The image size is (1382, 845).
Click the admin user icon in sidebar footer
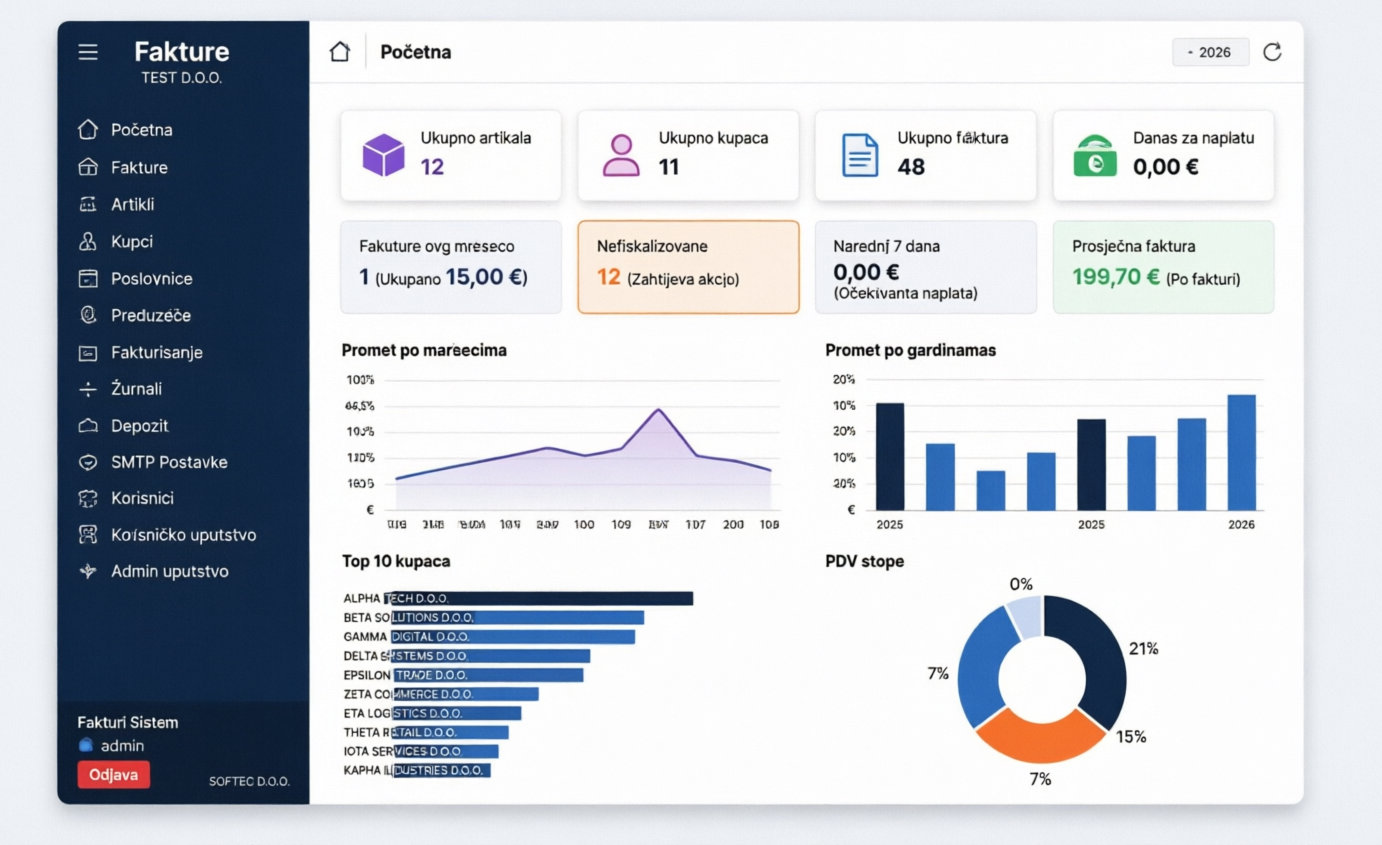pyautogui.click(x=86, y=745)
